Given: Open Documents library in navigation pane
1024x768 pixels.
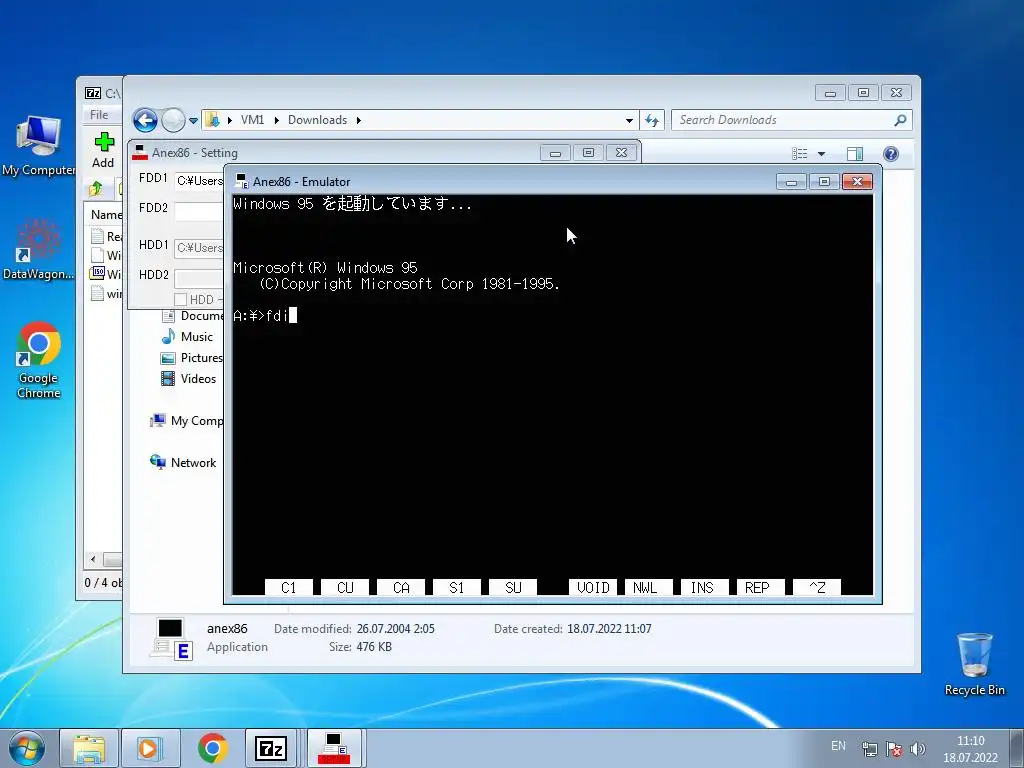Looking at the screenshot, I should 193,316.
